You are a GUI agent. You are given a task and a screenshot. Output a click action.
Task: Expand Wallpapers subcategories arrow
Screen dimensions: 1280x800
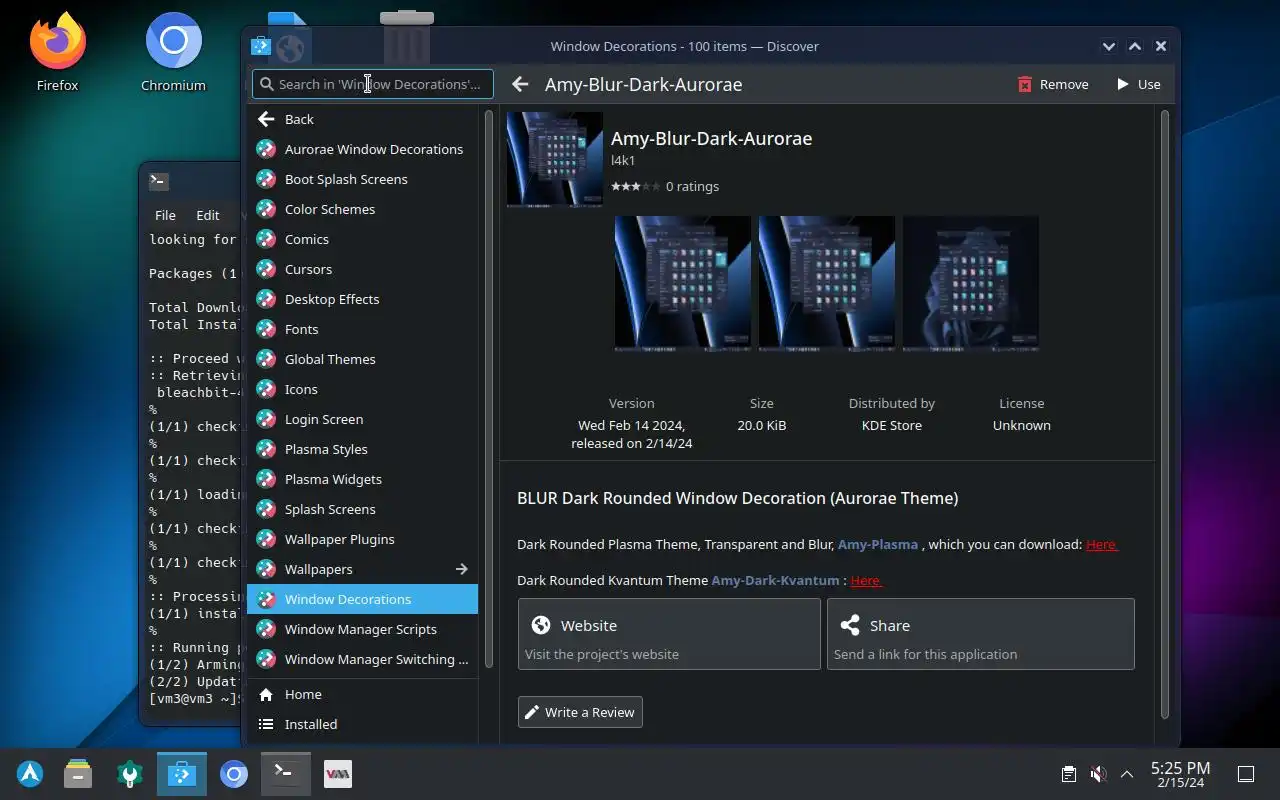462,569
